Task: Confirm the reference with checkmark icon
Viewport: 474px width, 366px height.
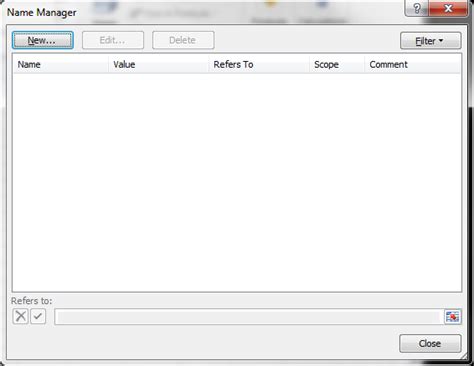Action: coord(38,316)
